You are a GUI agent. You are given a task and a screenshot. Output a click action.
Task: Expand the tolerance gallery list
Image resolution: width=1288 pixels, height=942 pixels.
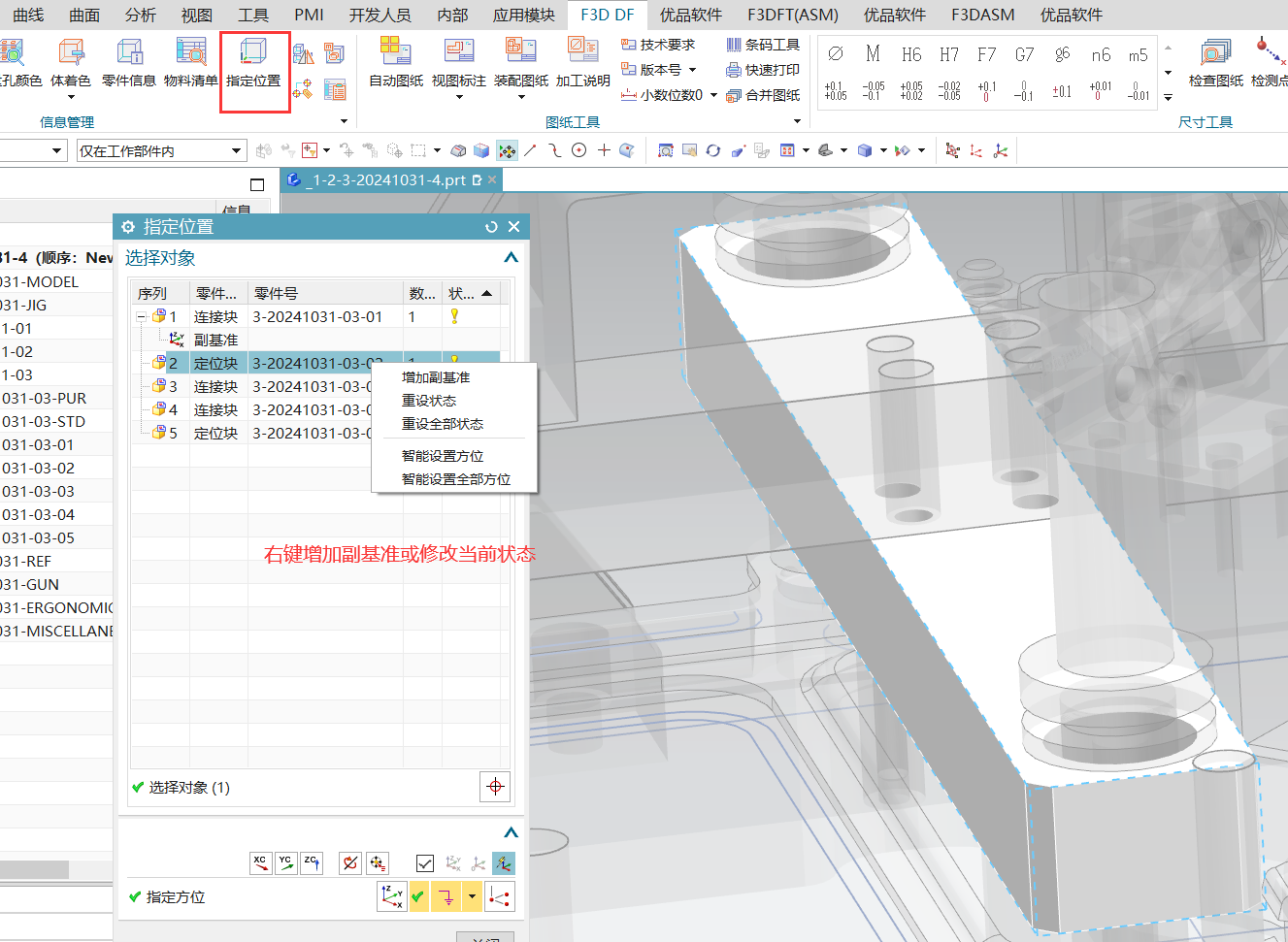1168,97
